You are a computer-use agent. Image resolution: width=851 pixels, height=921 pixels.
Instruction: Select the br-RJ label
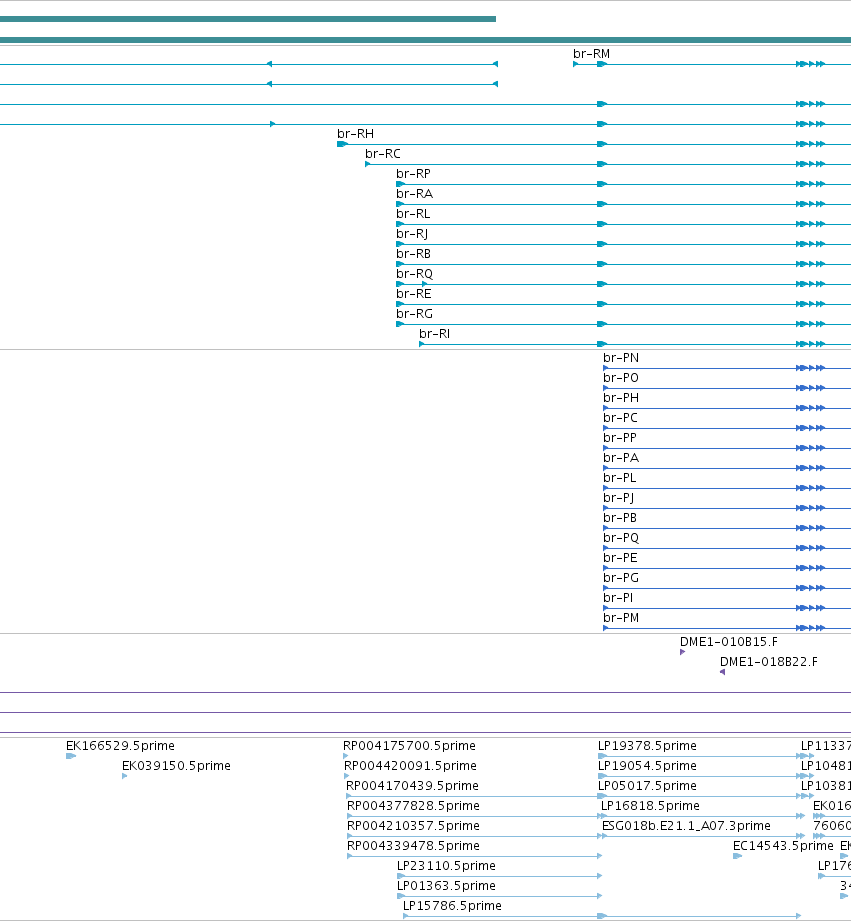[x=412, y=233]
